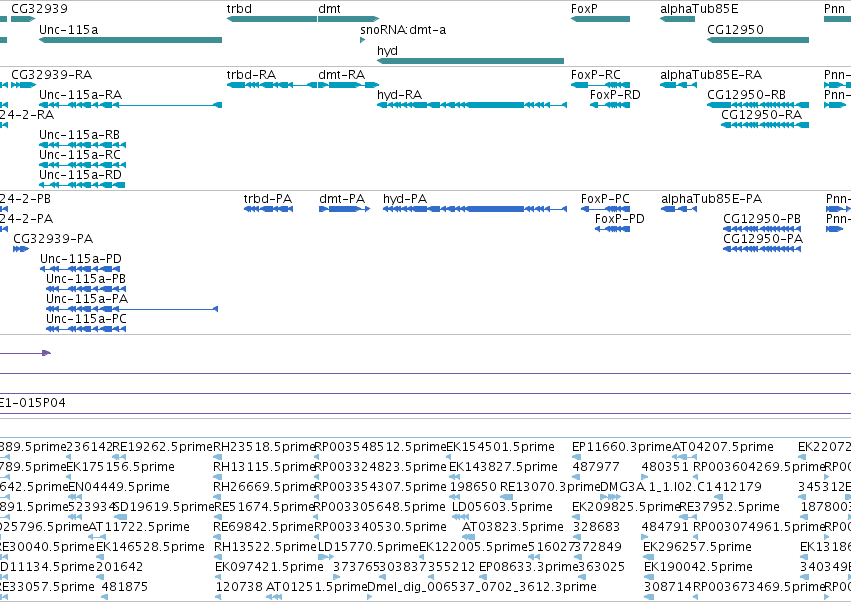The width and height of the screenshot is (851, 602).
Task: Click transcript Unc-115a-RC
Action: click(80, 155)
